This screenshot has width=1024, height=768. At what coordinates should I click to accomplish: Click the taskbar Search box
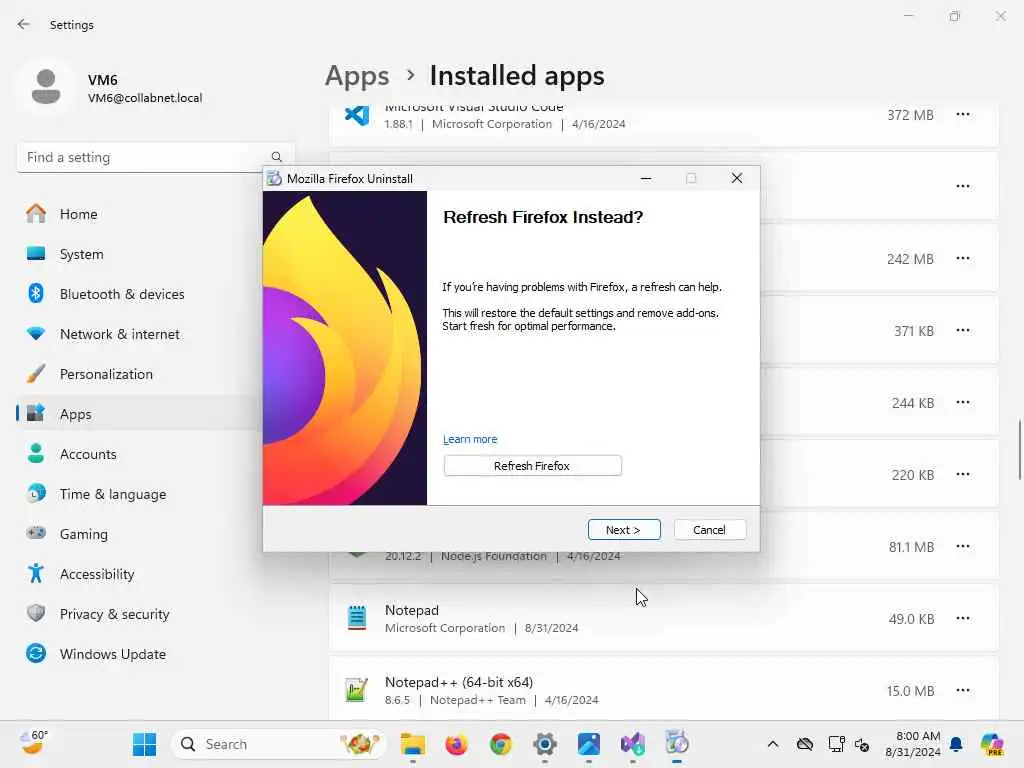coord(279,744)
